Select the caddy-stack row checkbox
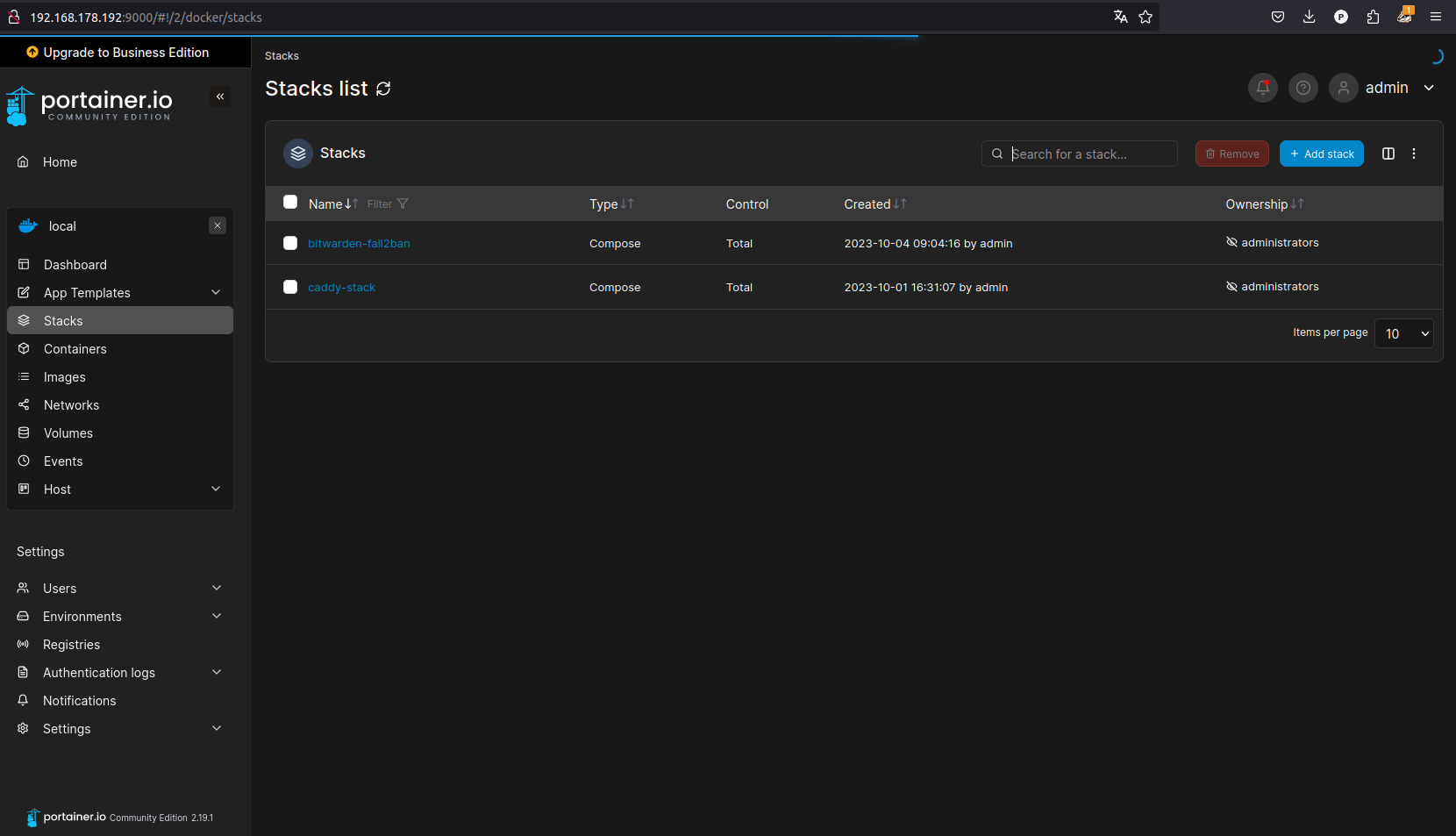1456x836 pixels. point(290,287)
